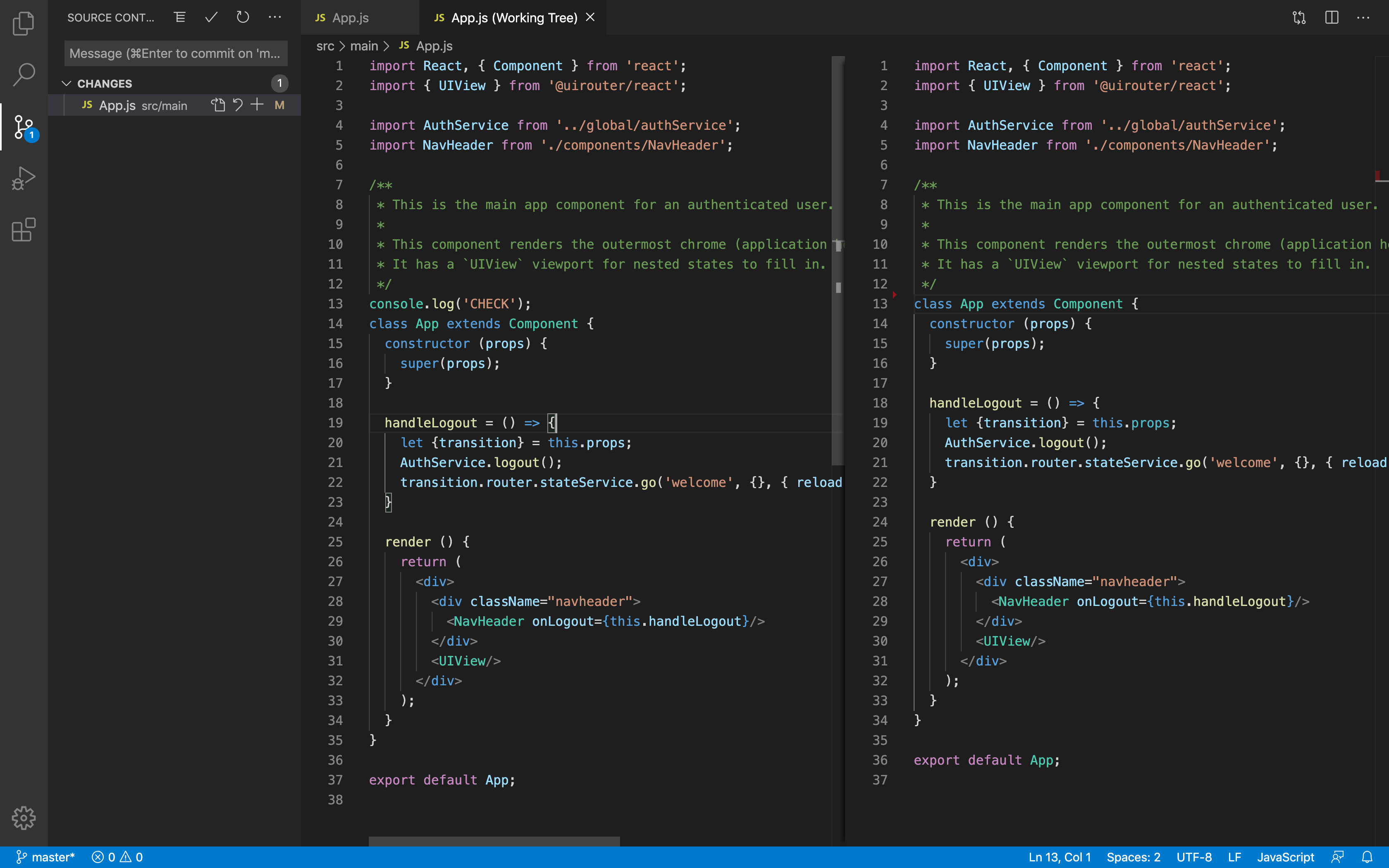Collapse the CHANGES section
Image resolution: width=1389 pixels, height=868 pixels.
pyautogui.click(x=67, y=83)
